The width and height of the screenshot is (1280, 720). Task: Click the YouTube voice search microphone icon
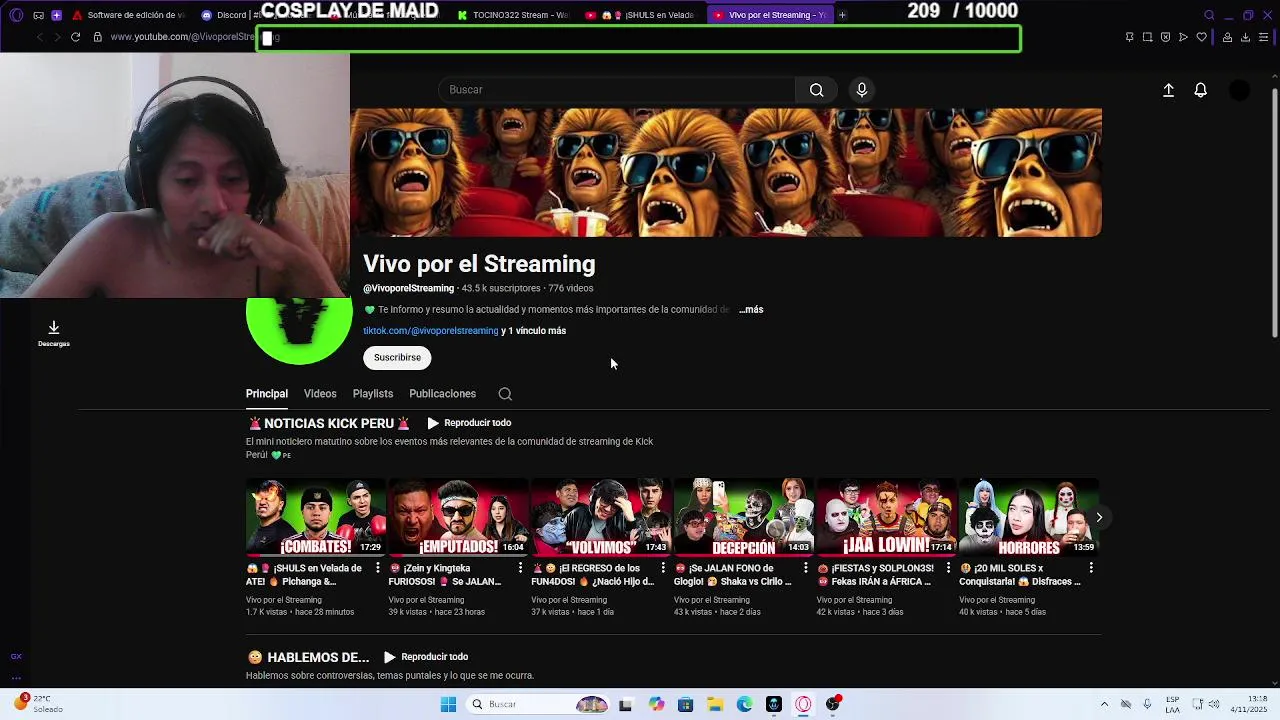861,90
